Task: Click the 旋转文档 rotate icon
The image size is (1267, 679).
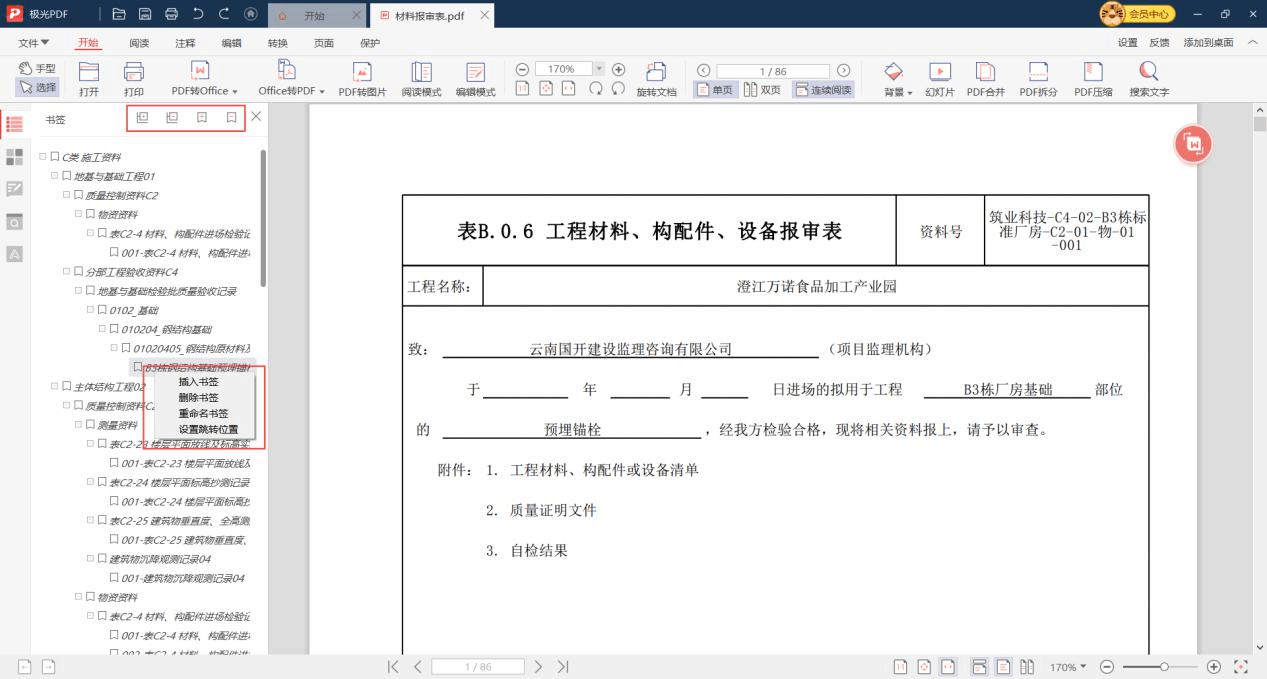Action: pos(656,76)
